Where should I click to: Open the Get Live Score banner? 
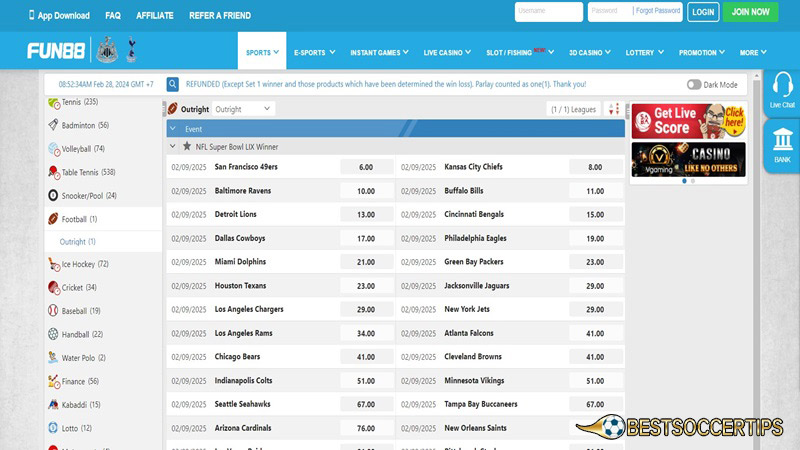click(688, 121)
